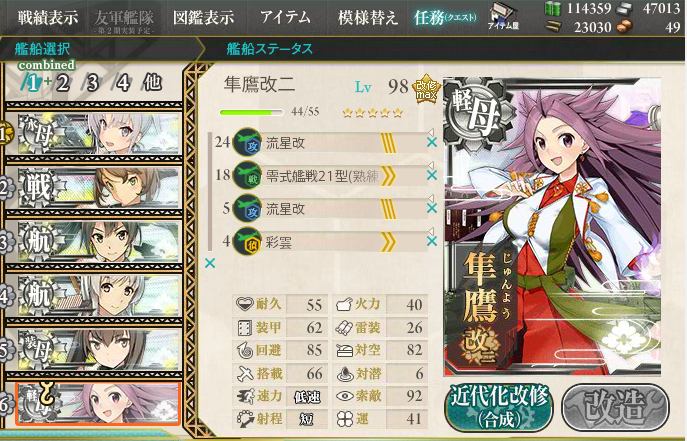Image resolution: width=687 pixels, height=441 pixels.
Task: Click the green fighter icon for 零式艦戦21型
Action: point(247,175)
